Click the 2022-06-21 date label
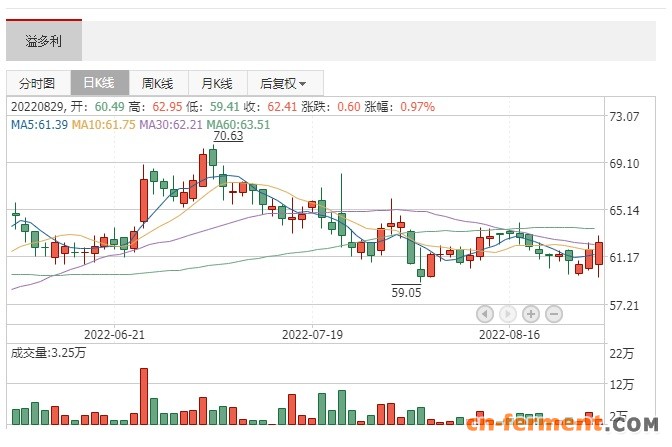The width and height of the screenshot is (672, 447). (x=114, y=335)
